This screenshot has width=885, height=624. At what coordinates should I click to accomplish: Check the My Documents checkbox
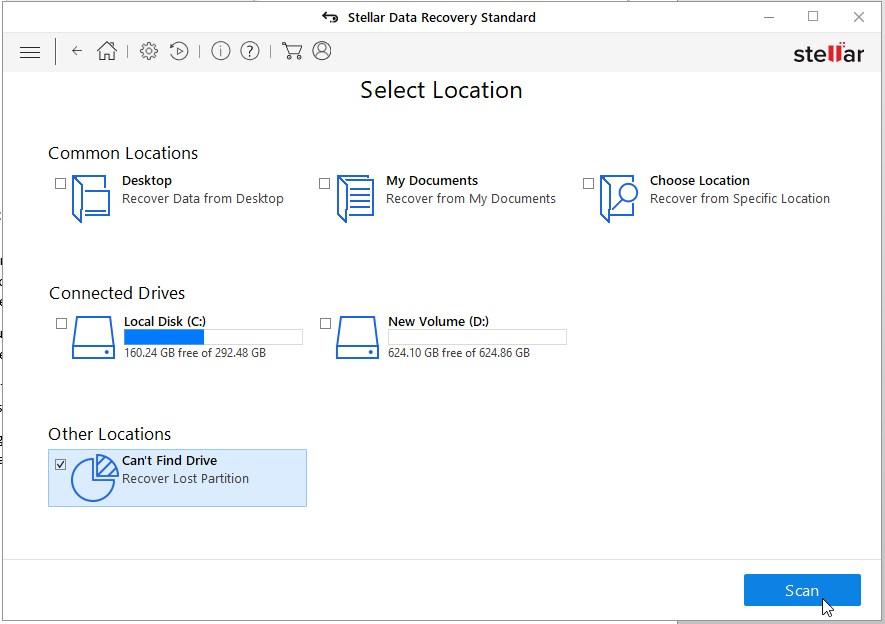[x=325, y=183]
